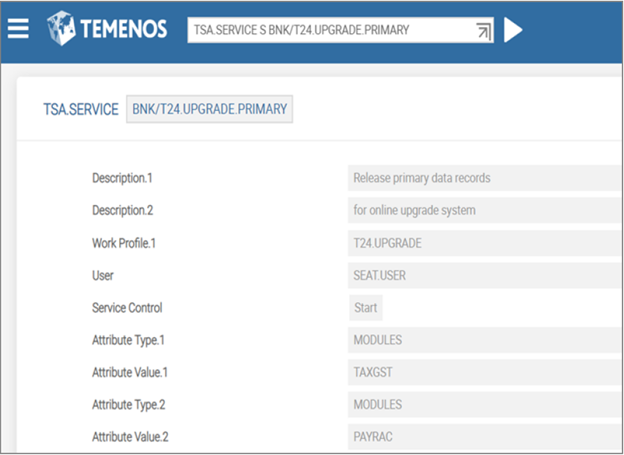The width and height of the screenshot is (624, 455).
Task: Click the TSA.SERVICE heading label
Action: coord(81,109)
